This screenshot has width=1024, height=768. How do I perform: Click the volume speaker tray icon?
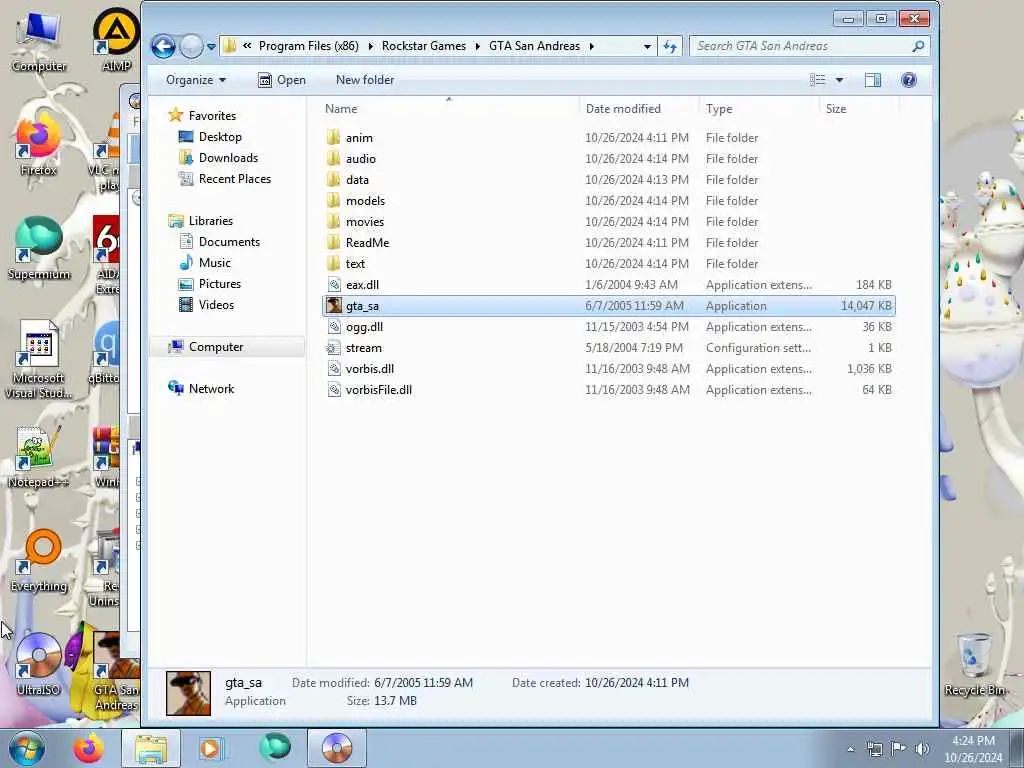922,749
